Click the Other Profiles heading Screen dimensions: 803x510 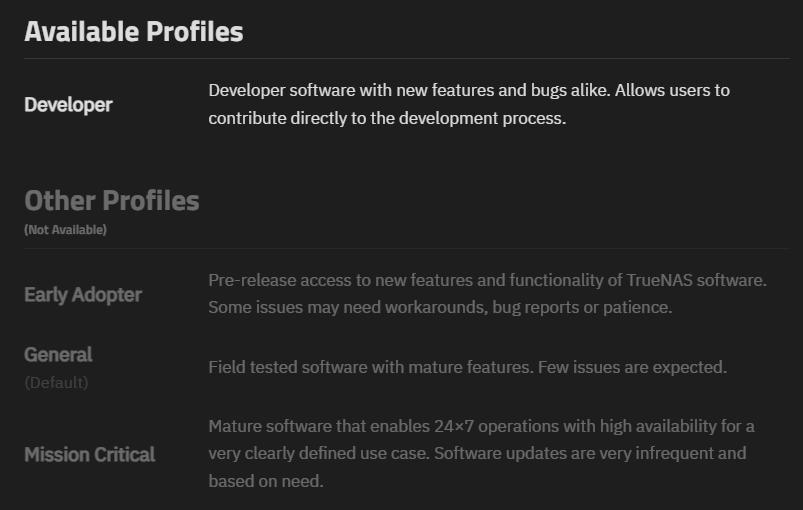(x=111, y=200)
